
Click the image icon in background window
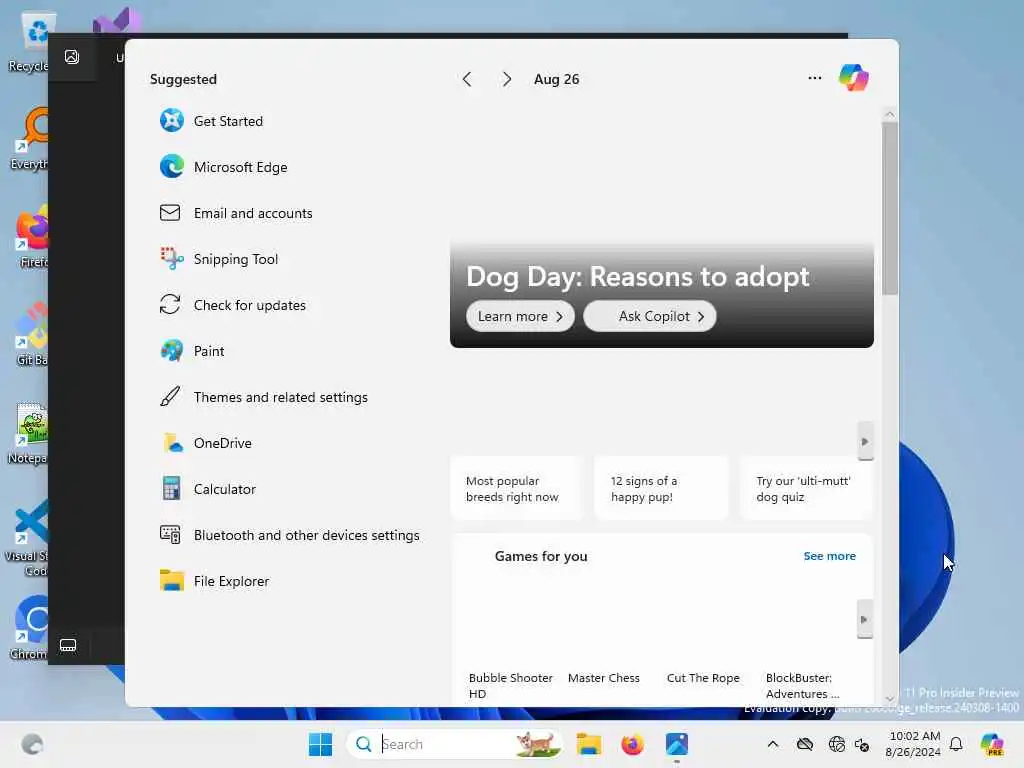click(x=72, y=57)
